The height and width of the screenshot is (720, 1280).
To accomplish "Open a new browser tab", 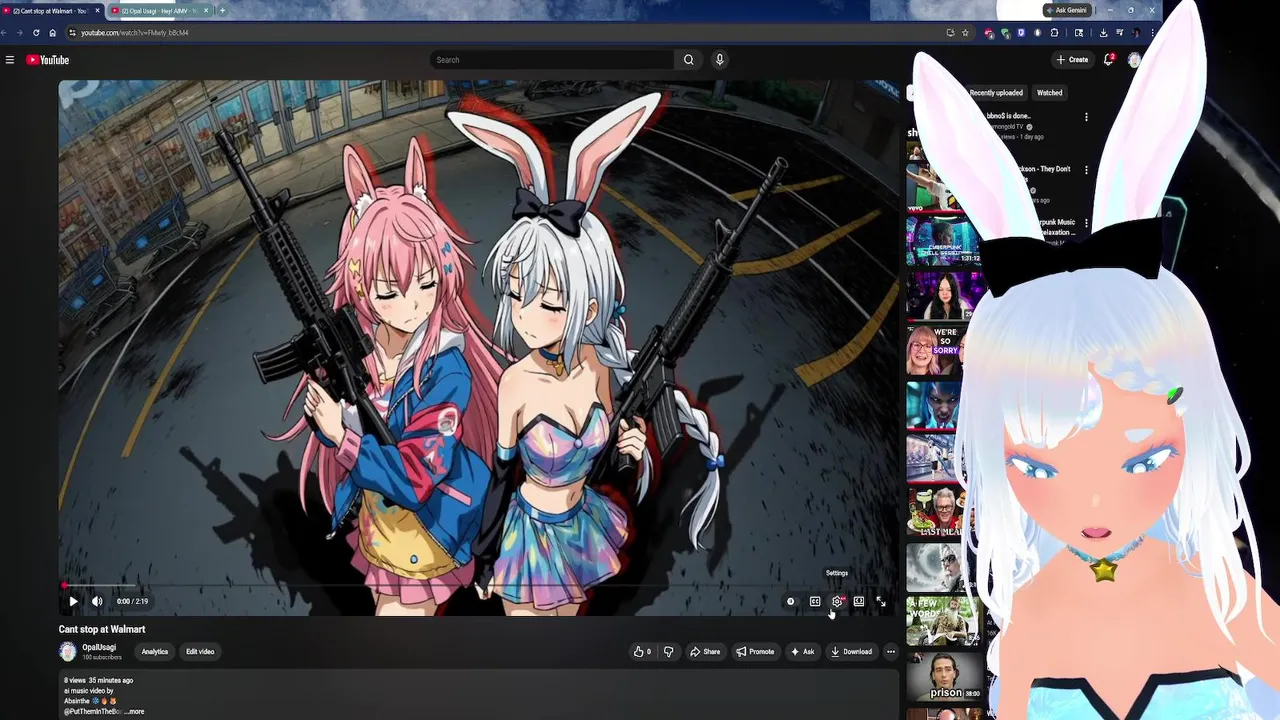I will (x=222, y=10).
